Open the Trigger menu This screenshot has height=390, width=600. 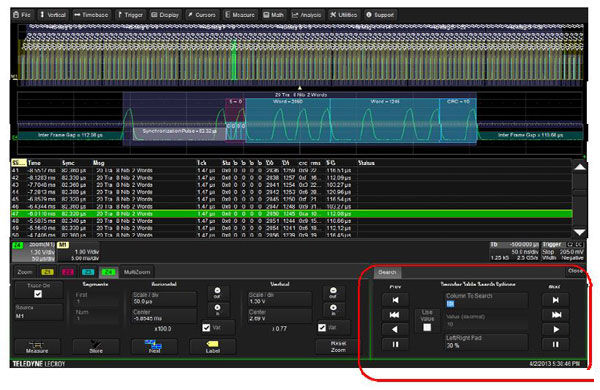point(130,15)
